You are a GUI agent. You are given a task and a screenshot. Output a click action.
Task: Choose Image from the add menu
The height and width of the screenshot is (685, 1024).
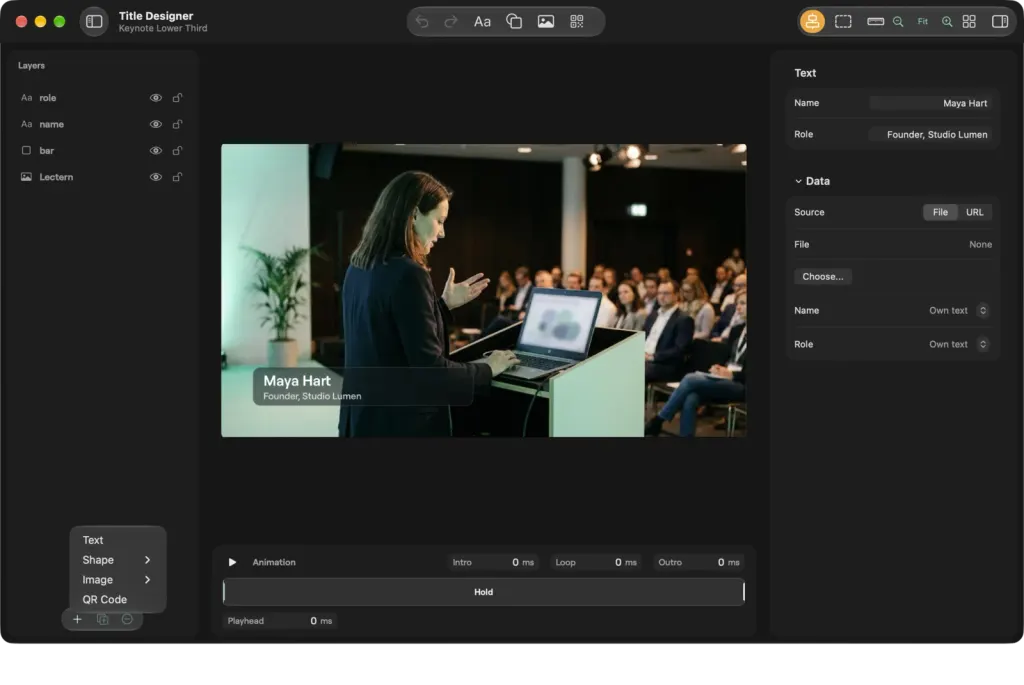[118, 579]
